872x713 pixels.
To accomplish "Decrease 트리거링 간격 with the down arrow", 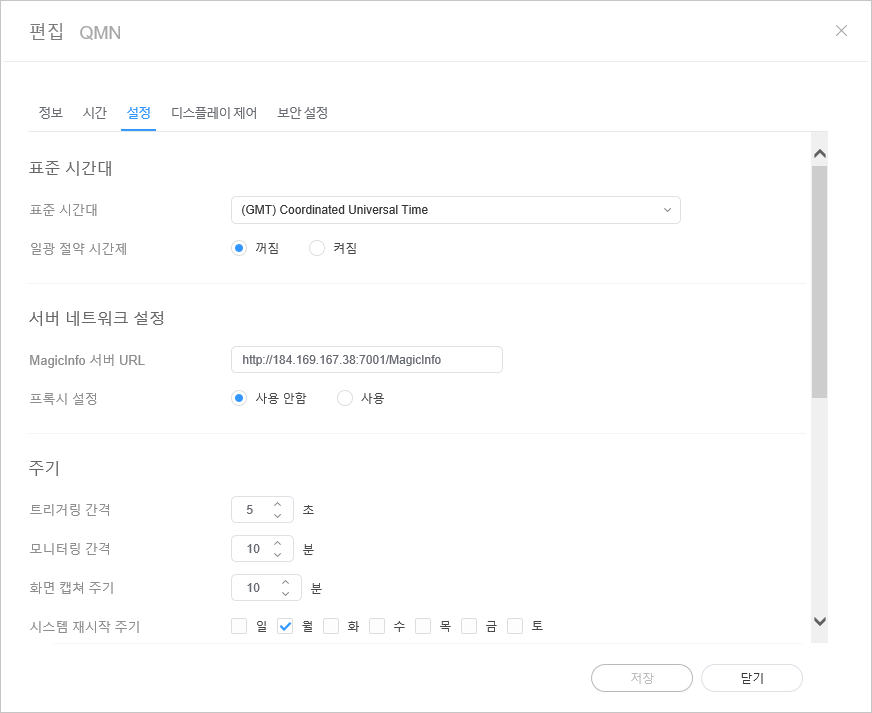I will click(x=278, y=516).
